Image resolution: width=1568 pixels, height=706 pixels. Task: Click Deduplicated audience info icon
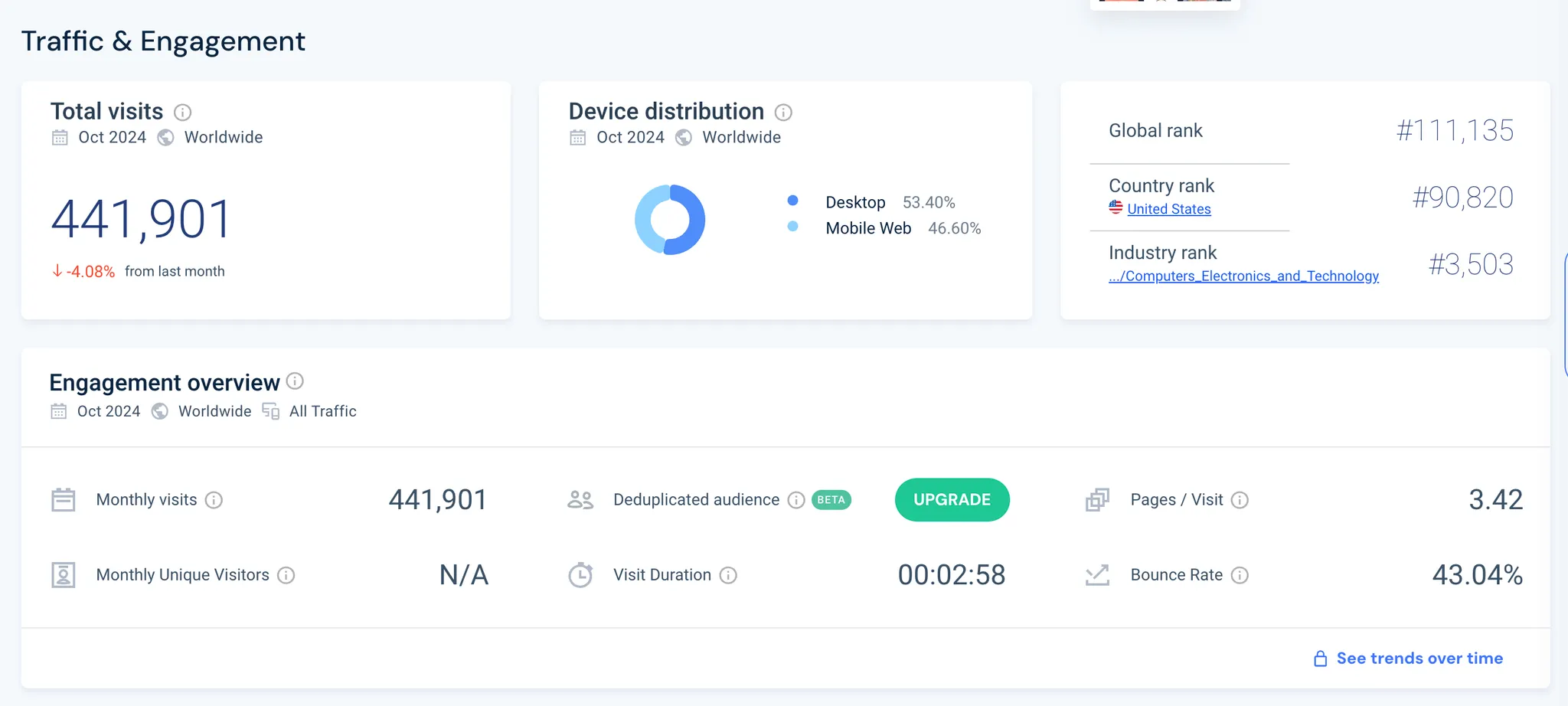[x=796, y=500]
